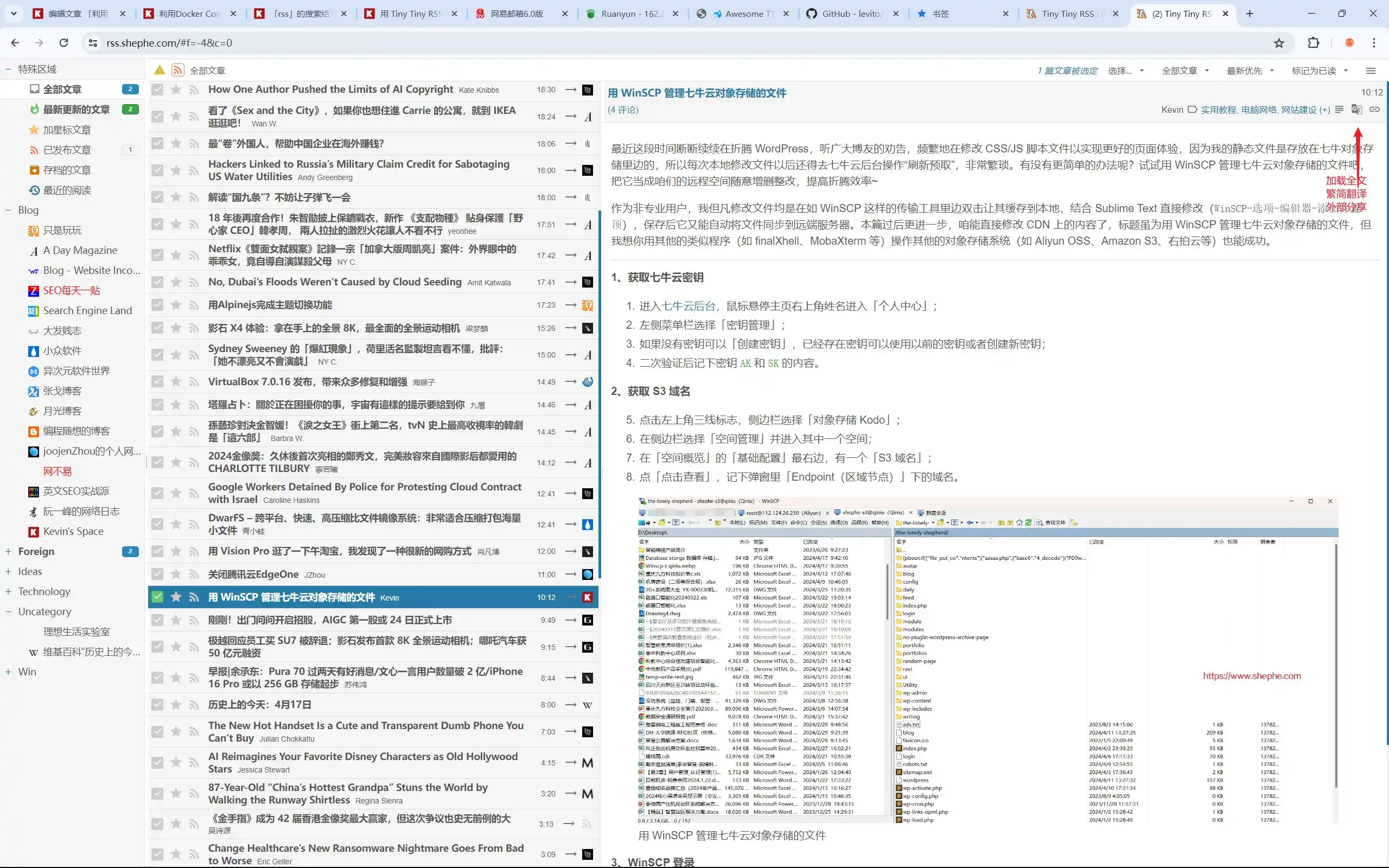Open the 七牛云后台 link
The width and height of the screenshot is (1389, 868).
[x=688, y=306]
